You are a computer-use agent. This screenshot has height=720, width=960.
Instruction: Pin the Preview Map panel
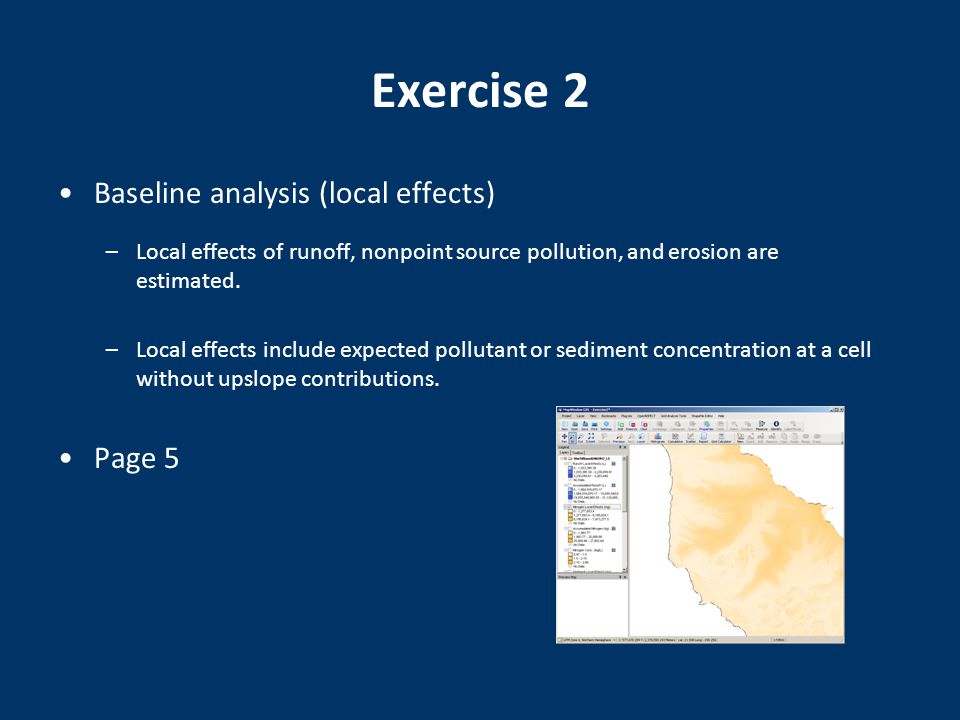pyautogui.click(x=620, y=577)
